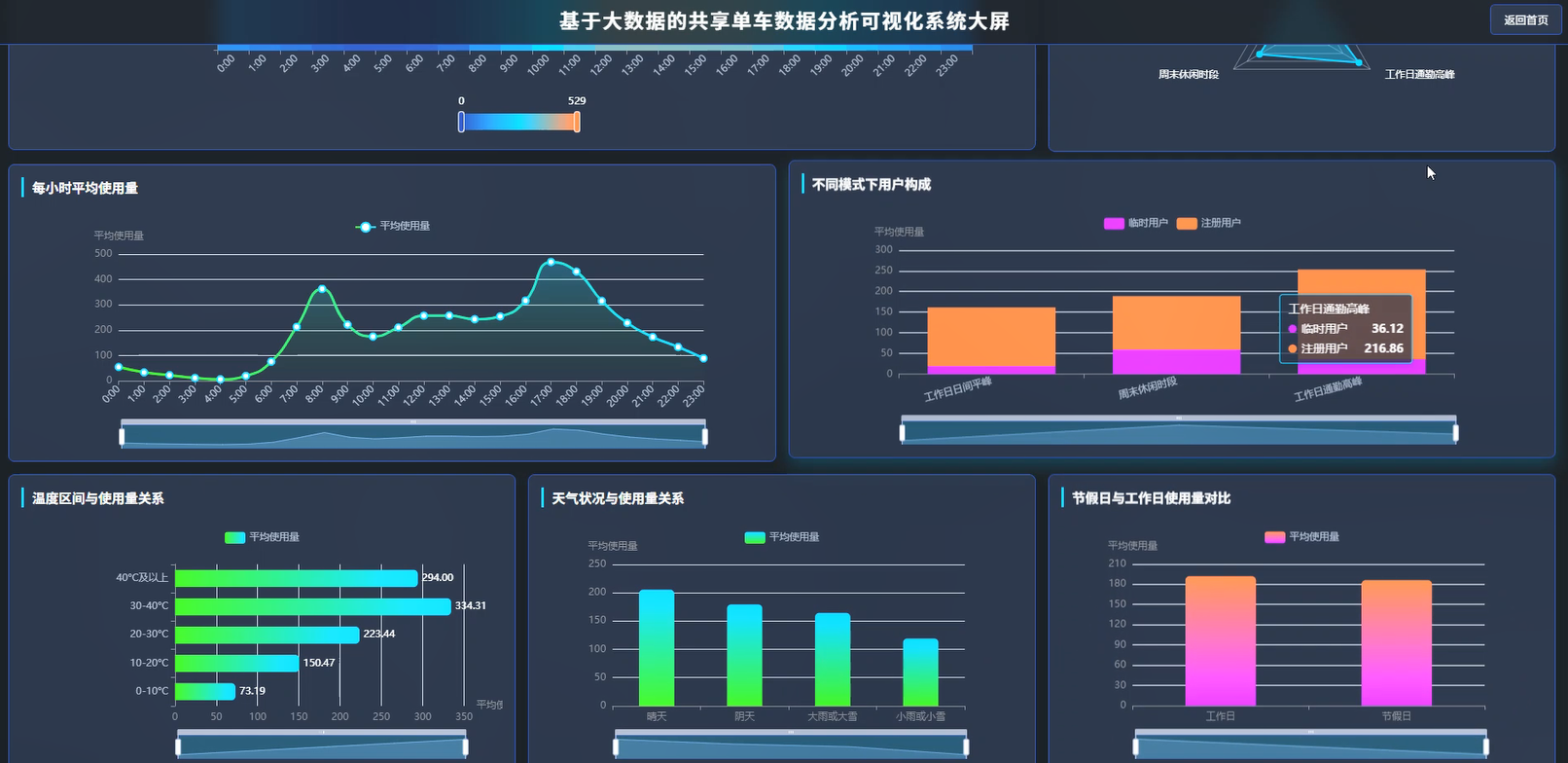Click right handle of weather chart zoom slider
The width and height of the screenshot is (1568, 763).
[x=966, y=747]
